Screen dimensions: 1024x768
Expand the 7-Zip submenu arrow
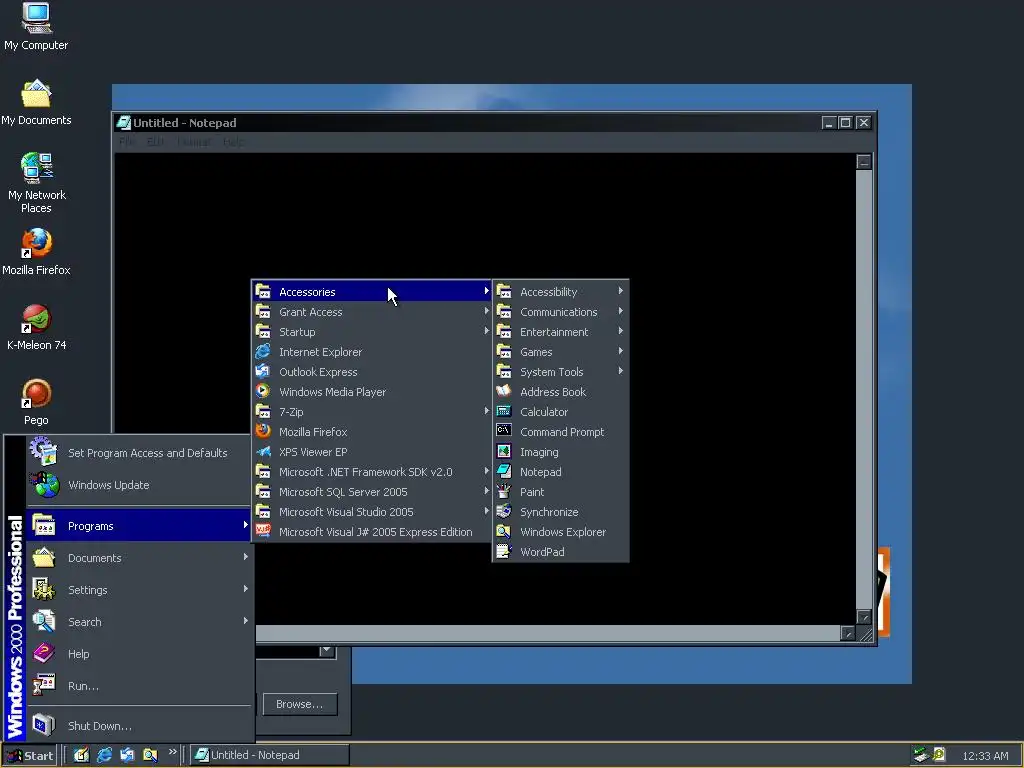point(487,411)
